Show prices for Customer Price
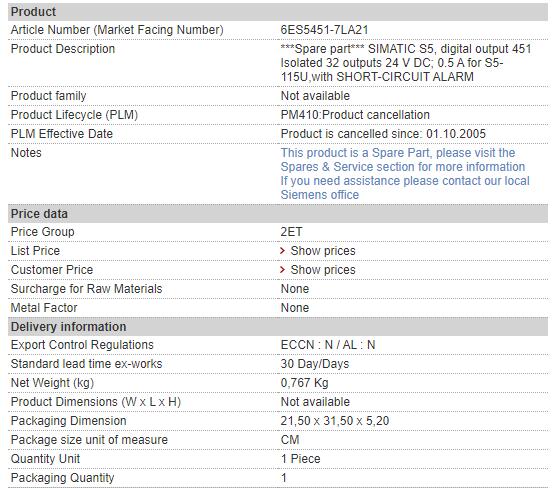 [323, 270]
